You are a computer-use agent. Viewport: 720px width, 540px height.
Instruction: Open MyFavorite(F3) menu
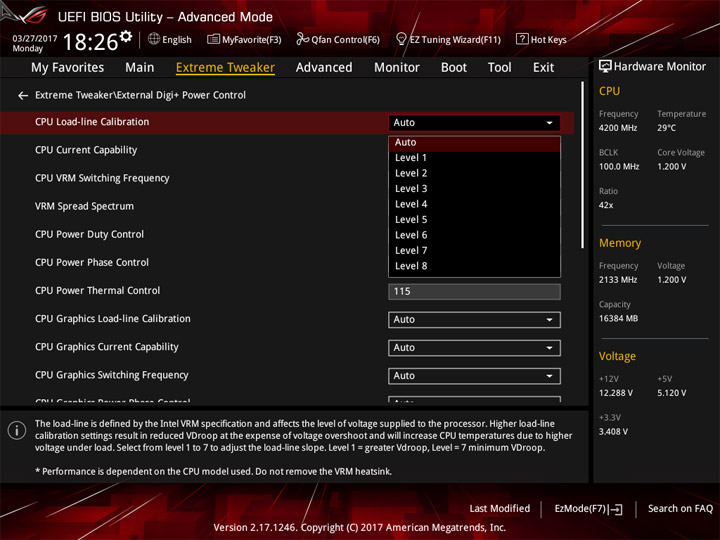pos(244,39)
